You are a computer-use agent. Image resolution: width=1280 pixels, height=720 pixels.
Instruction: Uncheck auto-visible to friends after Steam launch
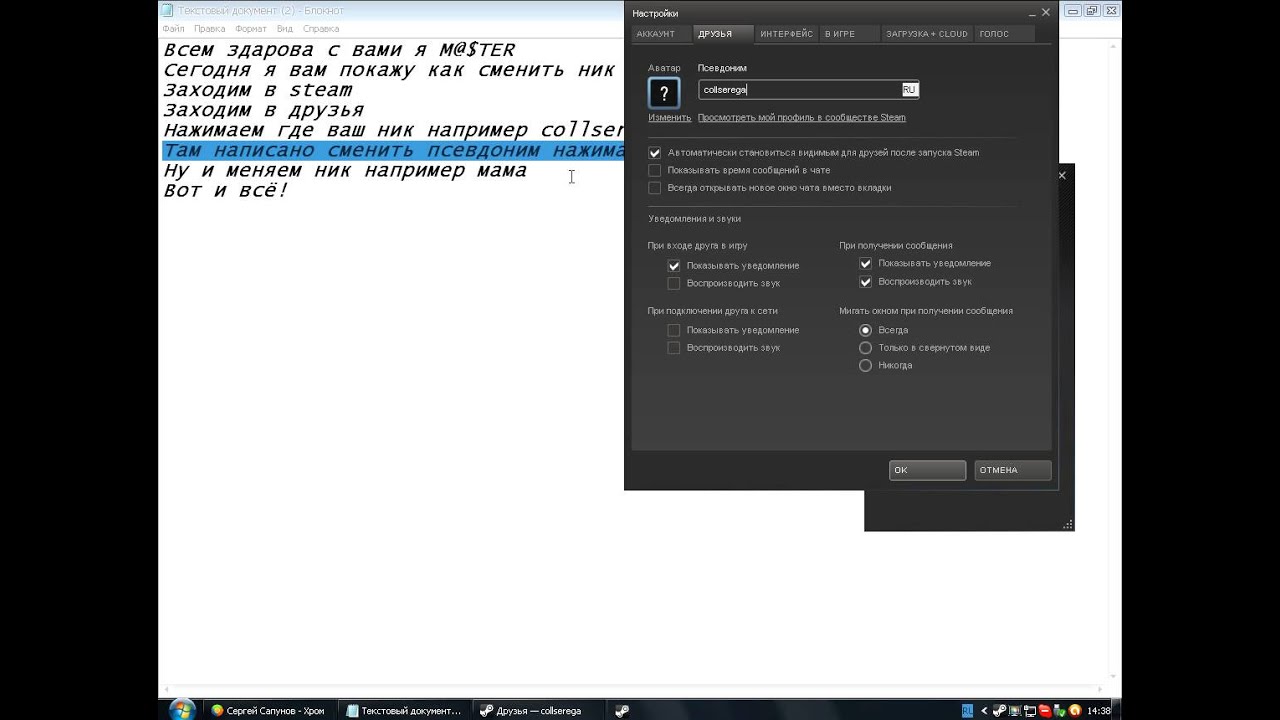click(x=655, y=153)
